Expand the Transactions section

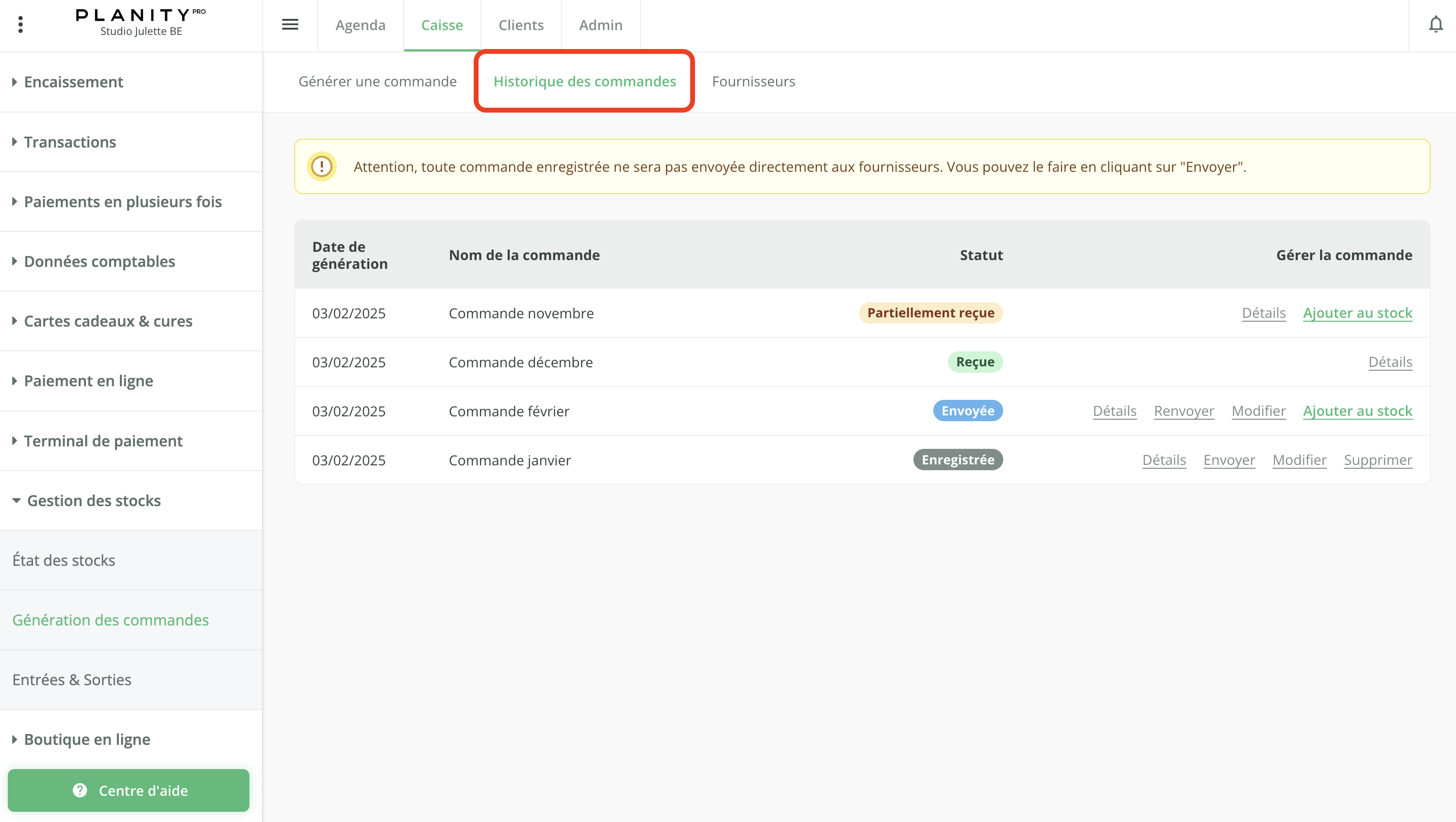(70, 142)
